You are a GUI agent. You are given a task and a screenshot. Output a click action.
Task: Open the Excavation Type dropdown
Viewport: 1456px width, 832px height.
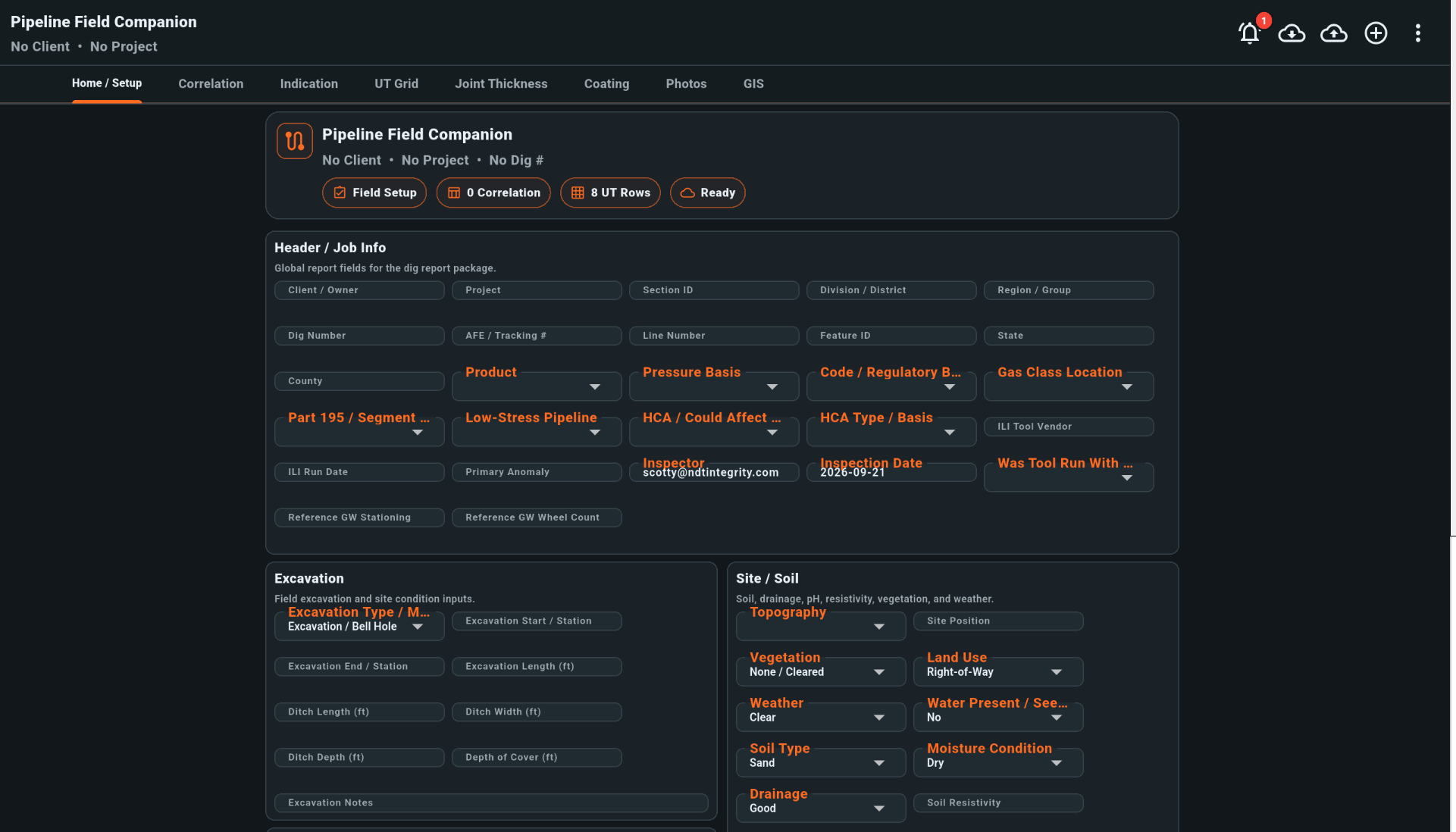[359, 626]
